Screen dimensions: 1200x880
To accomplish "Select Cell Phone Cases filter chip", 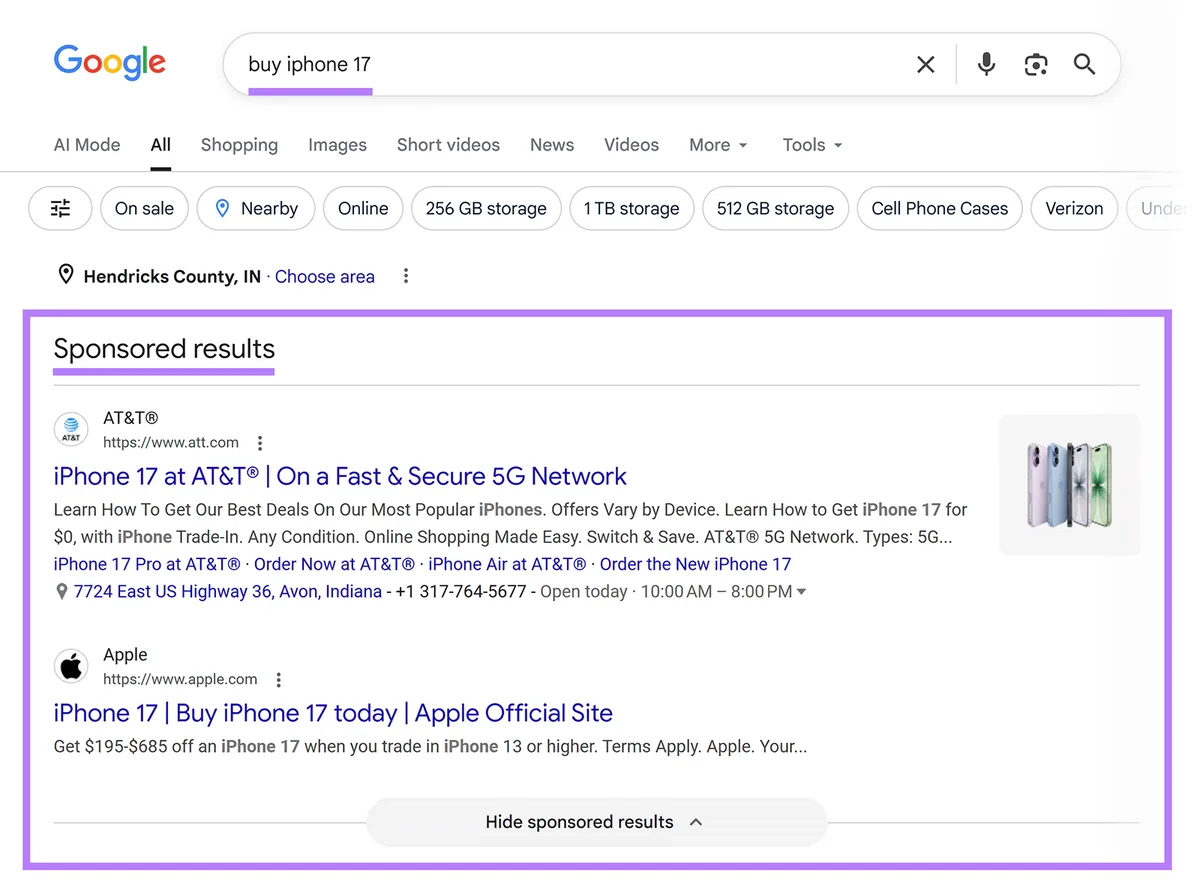I will click(x=940, y=209).
